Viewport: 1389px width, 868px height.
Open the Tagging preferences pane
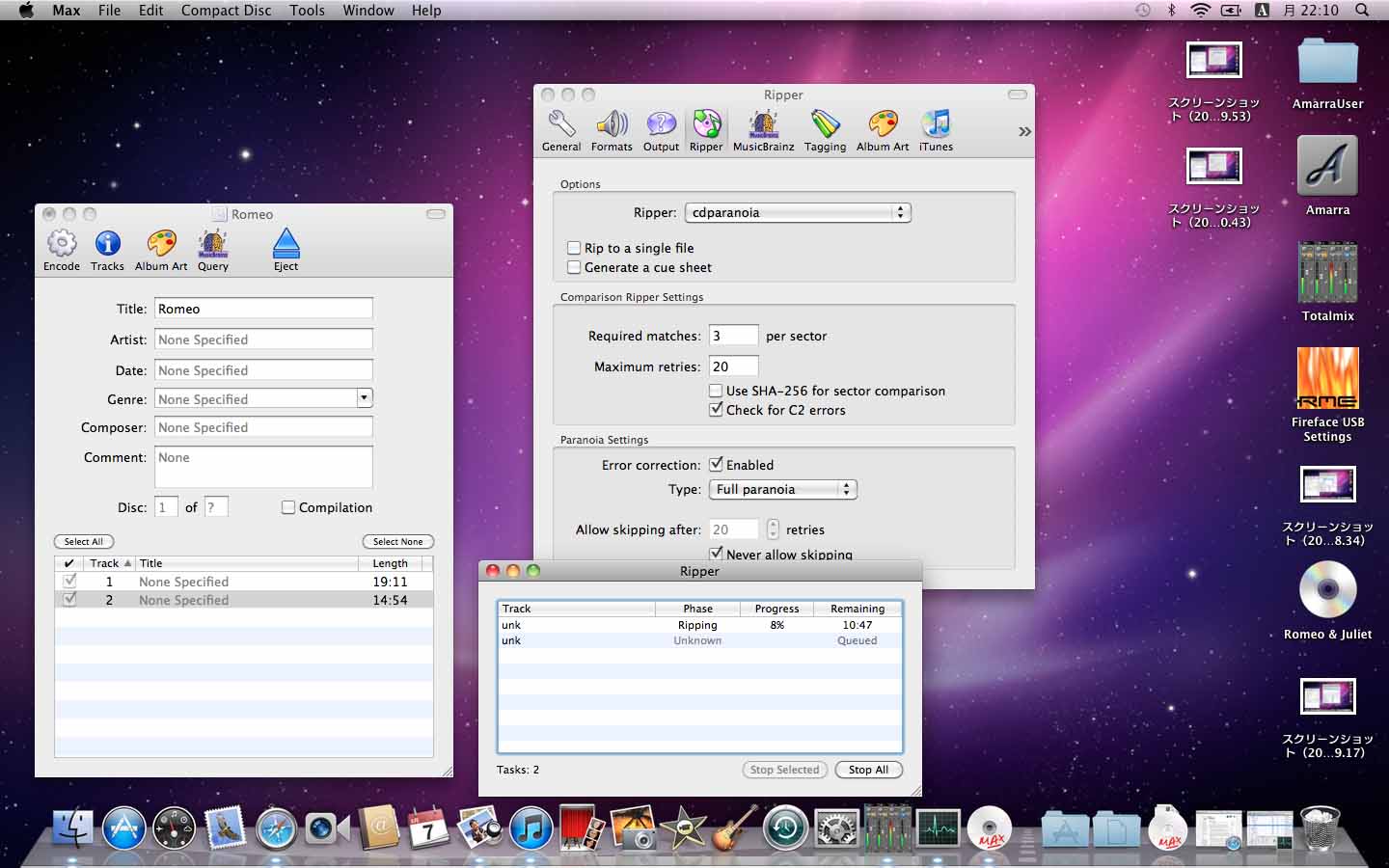pyautogui.click(x=825, y=131)
